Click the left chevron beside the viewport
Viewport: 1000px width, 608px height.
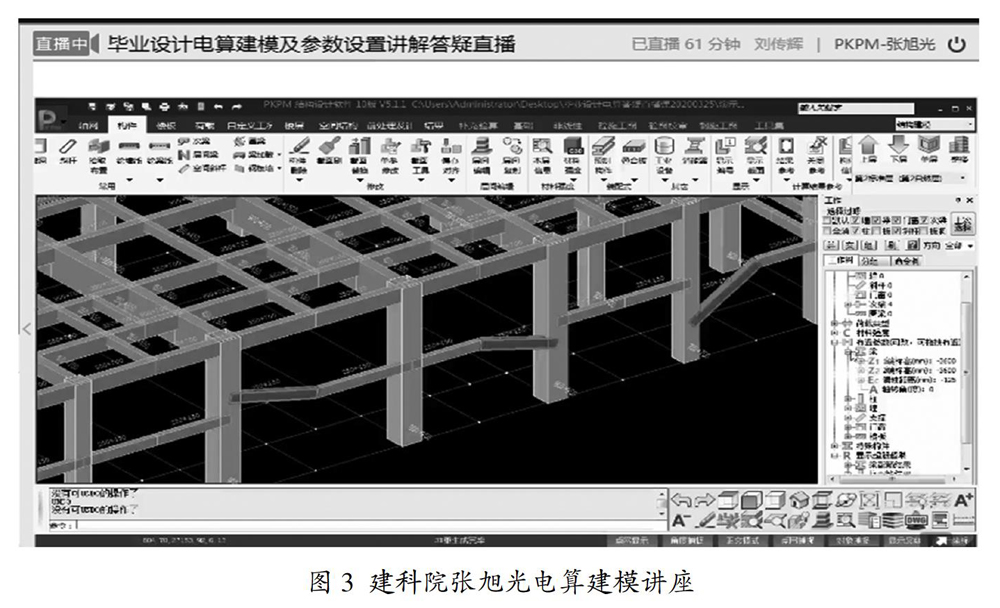pyautogui.click(x=26, y=329)
